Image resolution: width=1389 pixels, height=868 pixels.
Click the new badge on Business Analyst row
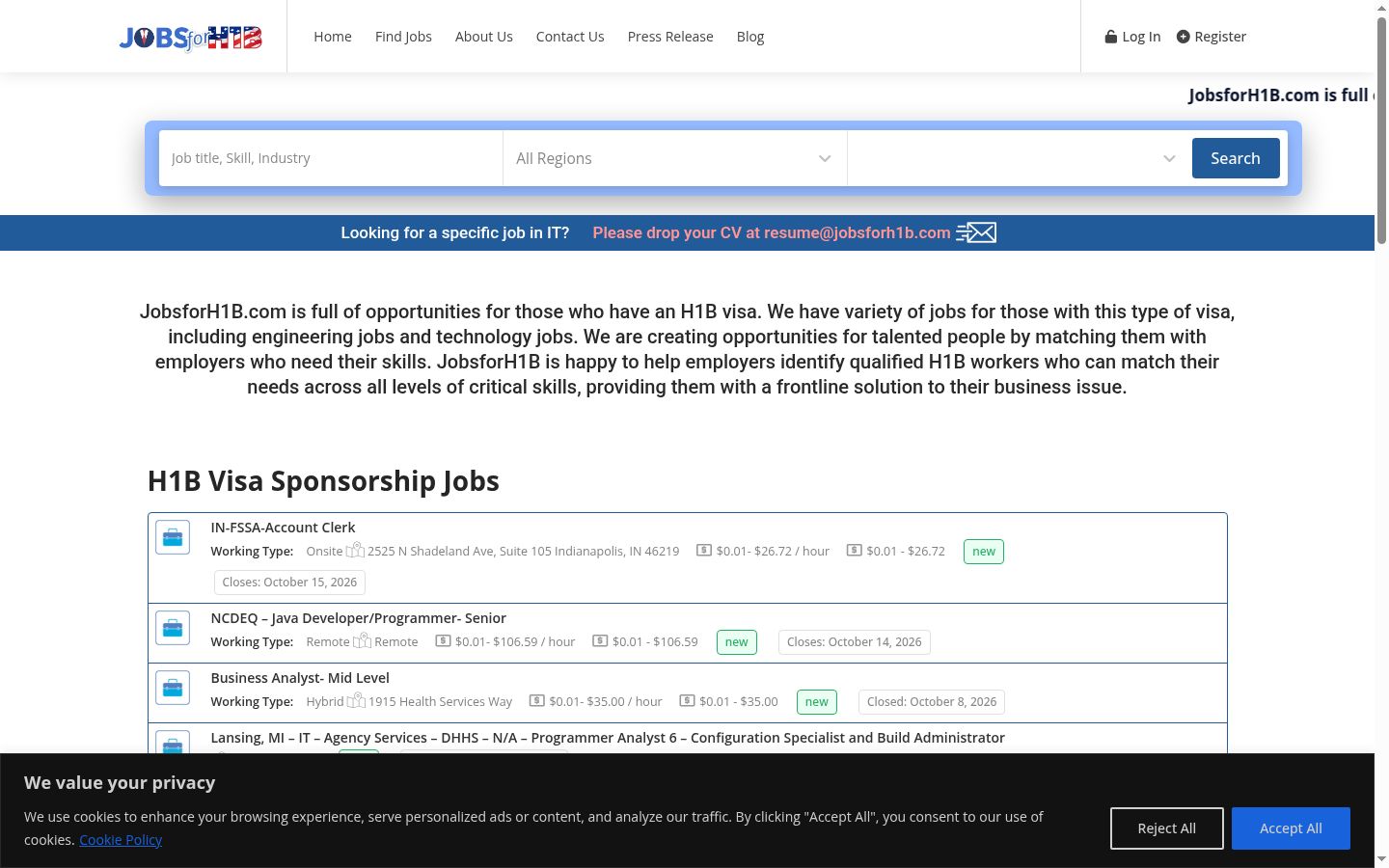tap(817, 702)
